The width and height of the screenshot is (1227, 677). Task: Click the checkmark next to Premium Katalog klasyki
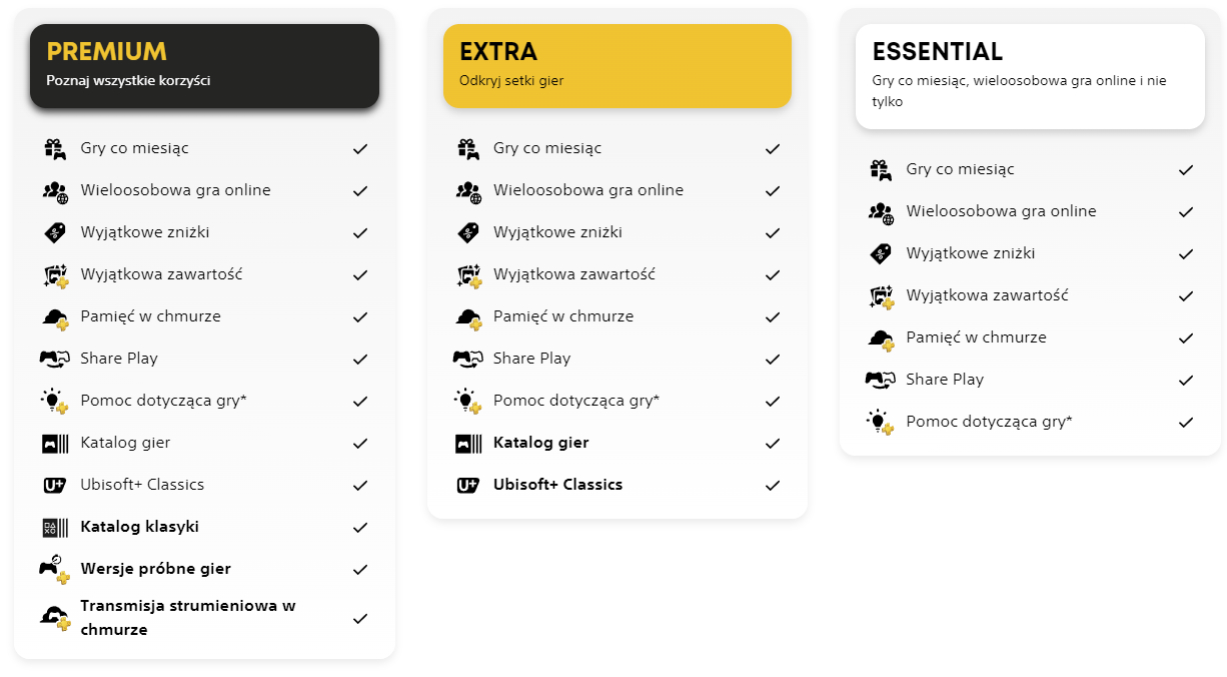tap(360, 527)
